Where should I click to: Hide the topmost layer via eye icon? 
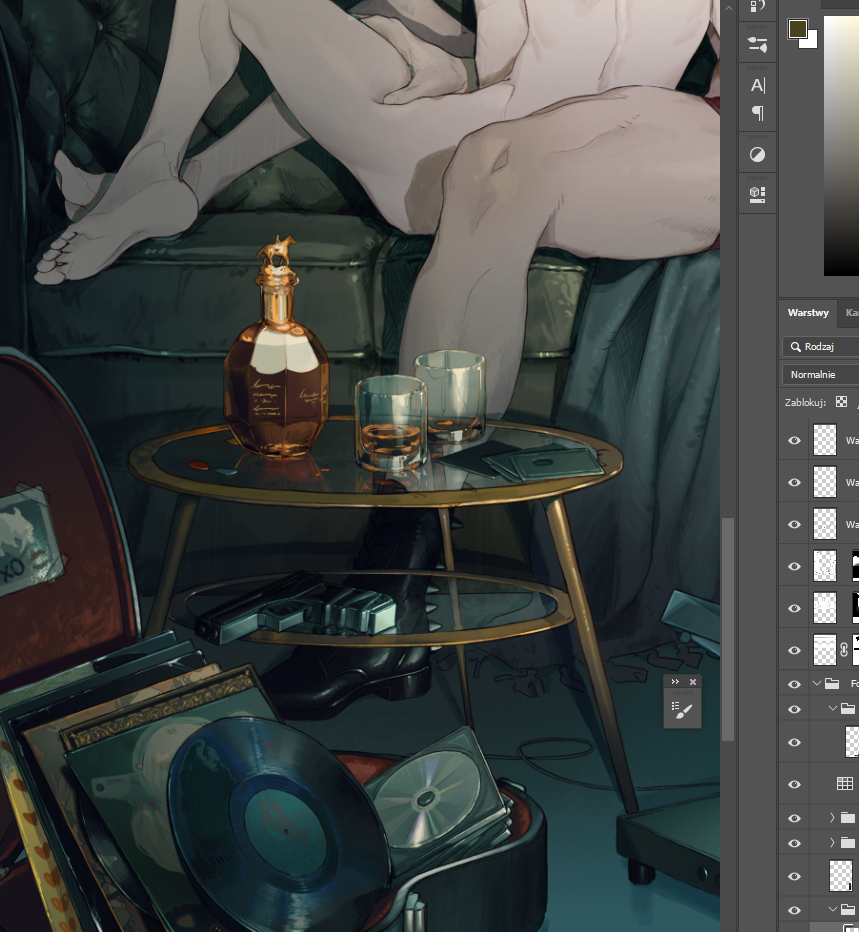pyautogui.click(x=795, y=440)
